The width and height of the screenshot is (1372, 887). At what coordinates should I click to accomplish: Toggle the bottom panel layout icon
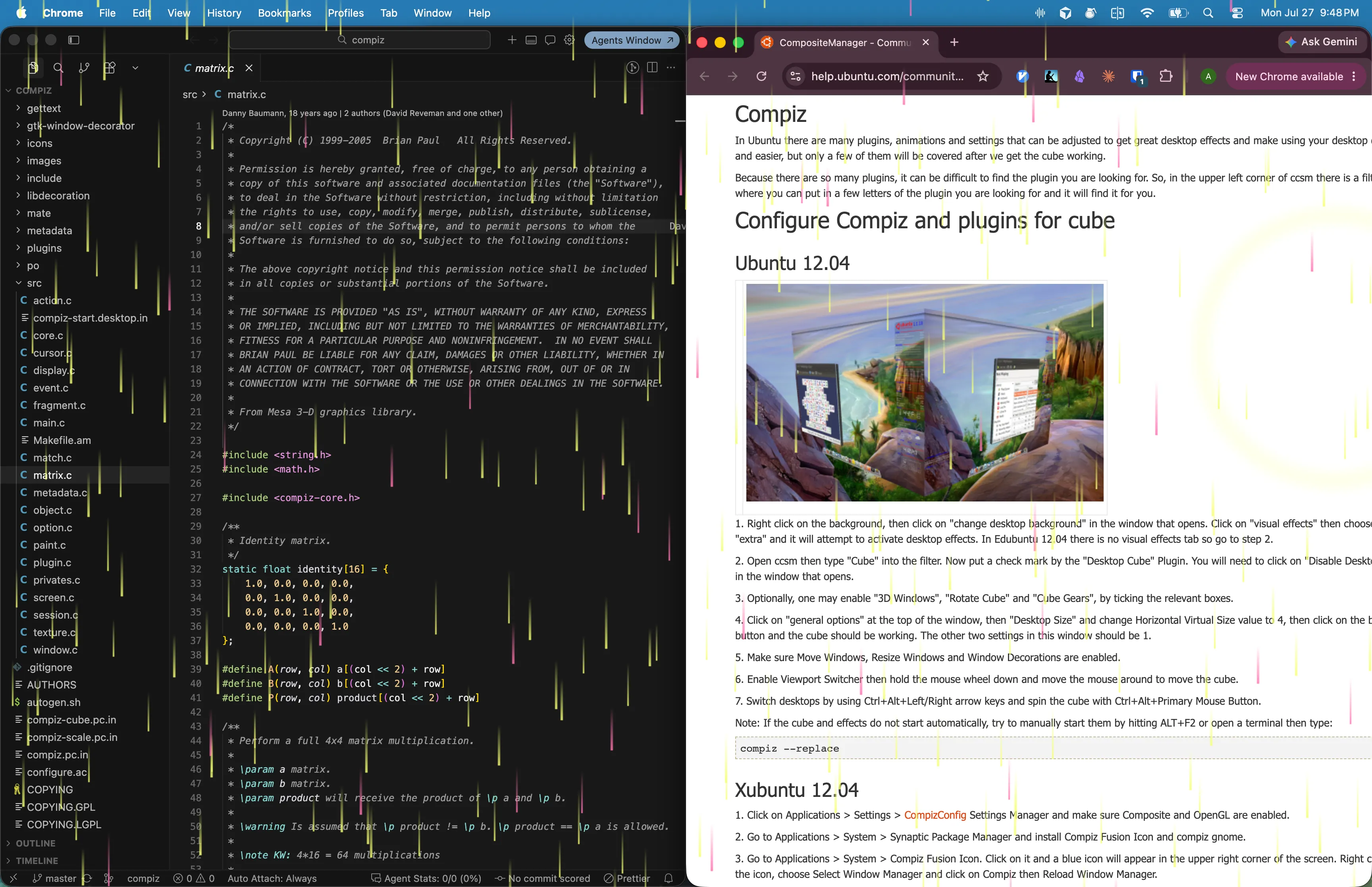[x=531, y=40]
